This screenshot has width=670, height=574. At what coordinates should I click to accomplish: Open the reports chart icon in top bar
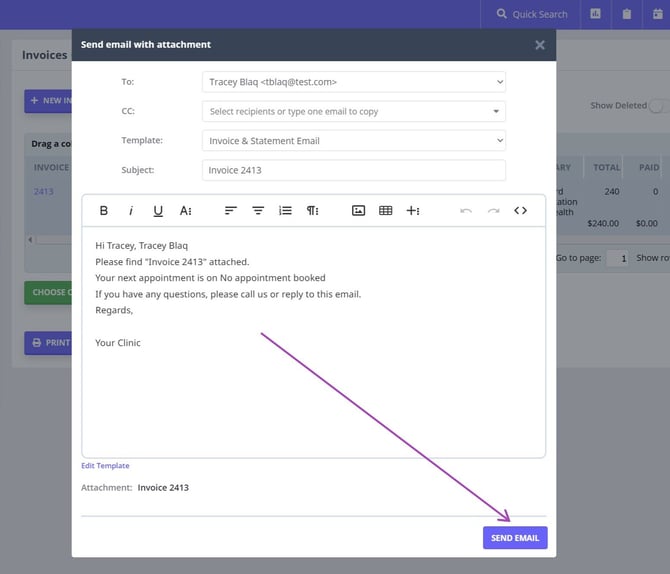[596, 14]
